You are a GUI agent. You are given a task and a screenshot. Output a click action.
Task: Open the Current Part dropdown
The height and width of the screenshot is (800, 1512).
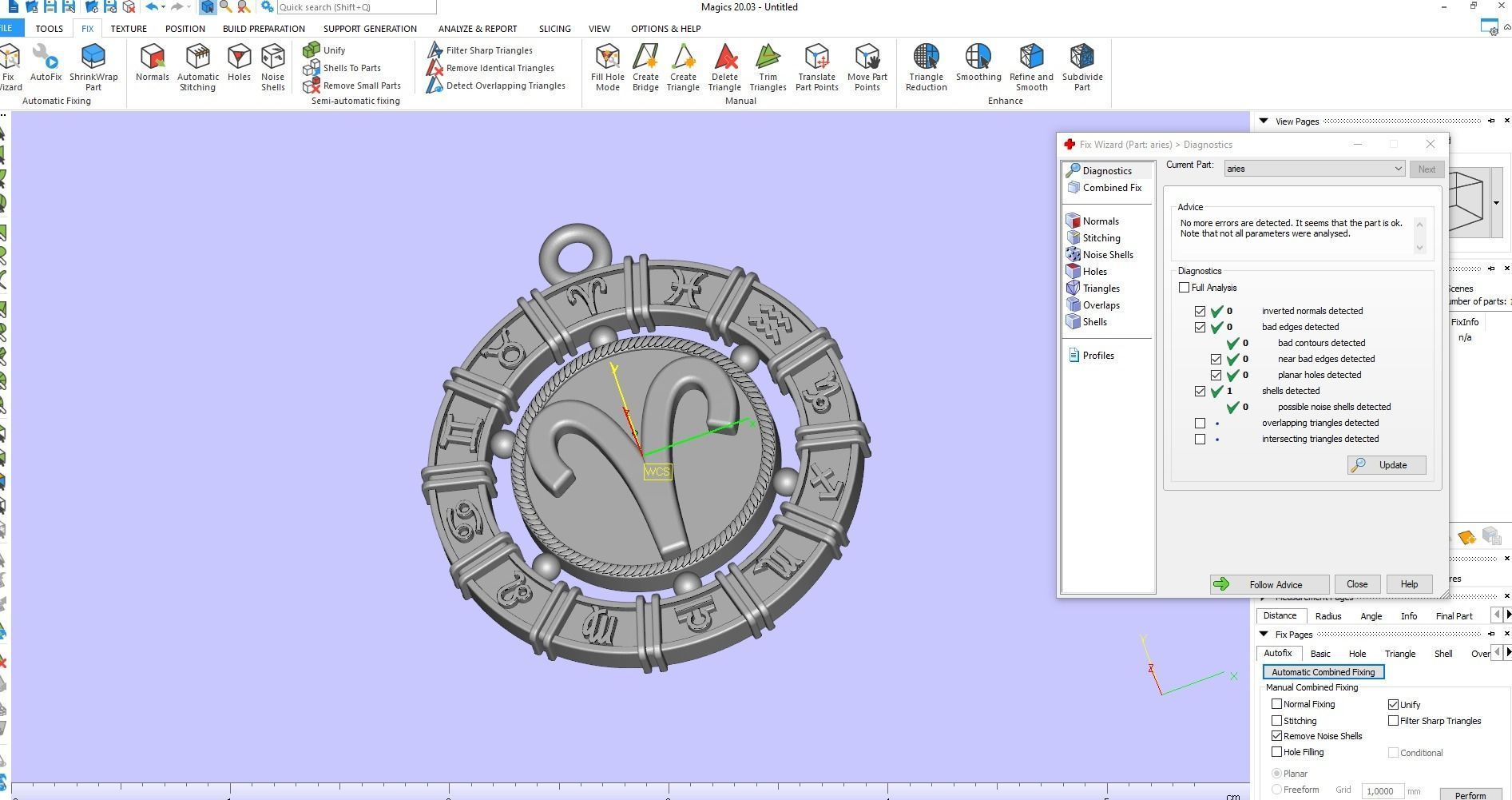pyautogui.click(x=1314, y=169)
